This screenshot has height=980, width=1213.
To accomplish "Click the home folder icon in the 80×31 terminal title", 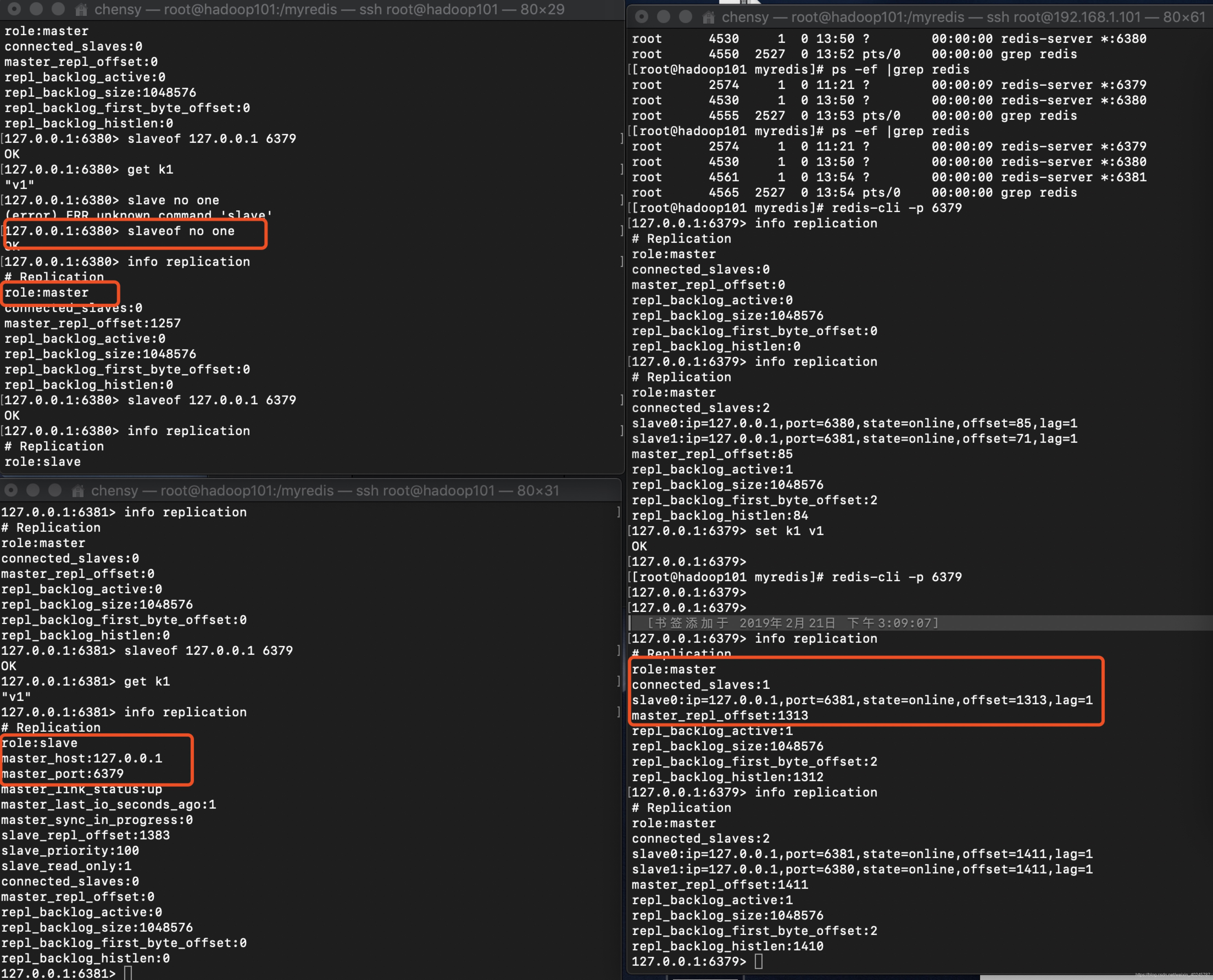I will (78, 491).
